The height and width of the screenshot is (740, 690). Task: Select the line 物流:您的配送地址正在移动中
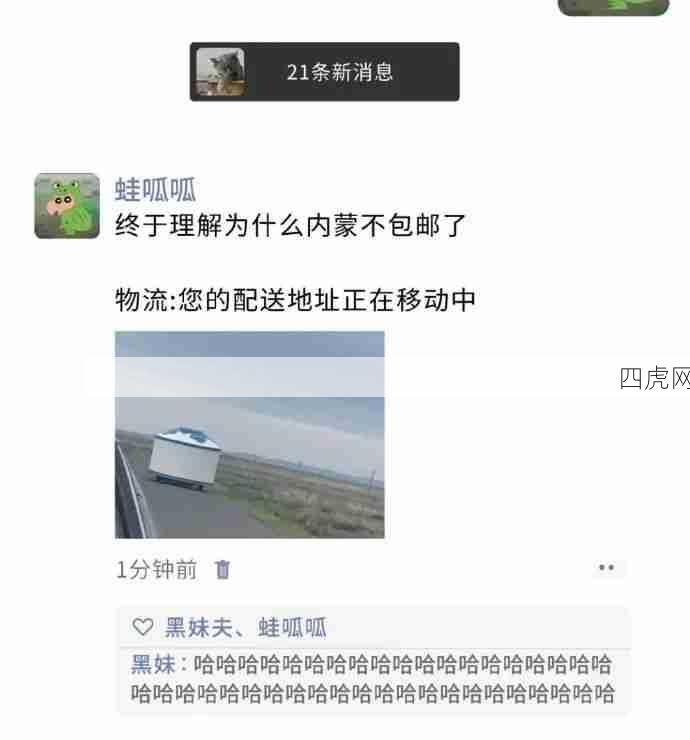pyautogui.click(x=295, y=300)
